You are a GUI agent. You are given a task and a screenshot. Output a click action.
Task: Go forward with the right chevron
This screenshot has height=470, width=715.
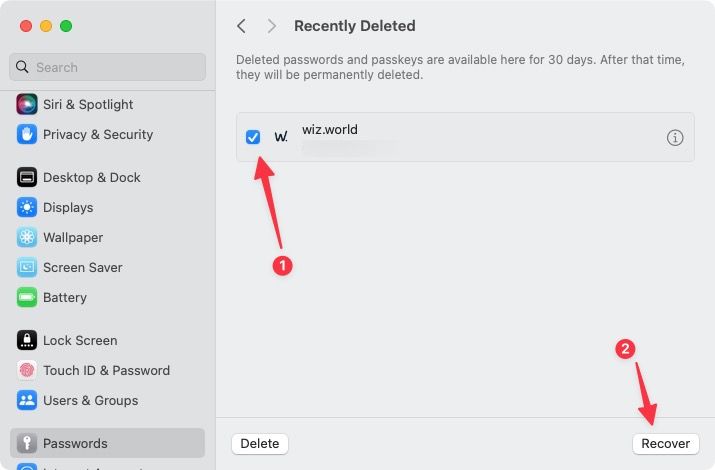click(272, 26)
